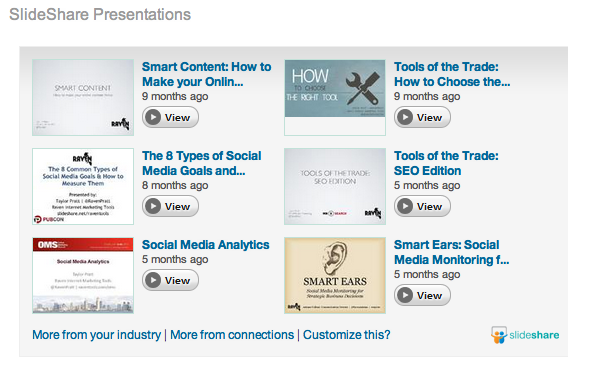Click 'Tools of the Trade: SEO Edition' title
Viewport: 591px width, 382px height.
point(446,163)
